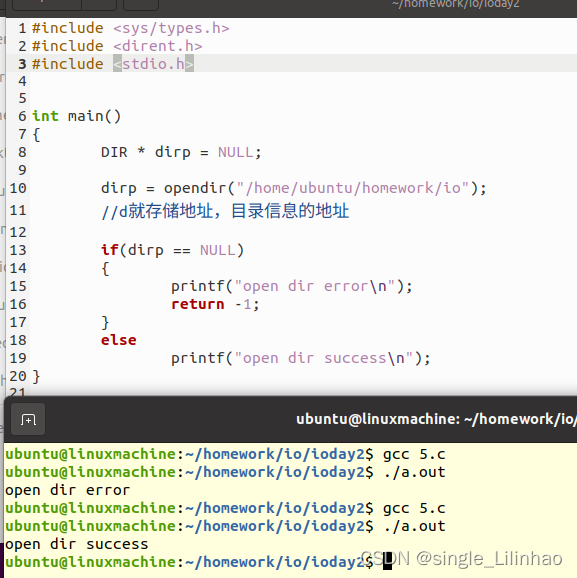This screenshot has width=577, height=578.
Task: Click terminal title ubuntu@linuxmachine
Action: click(436, 419)
